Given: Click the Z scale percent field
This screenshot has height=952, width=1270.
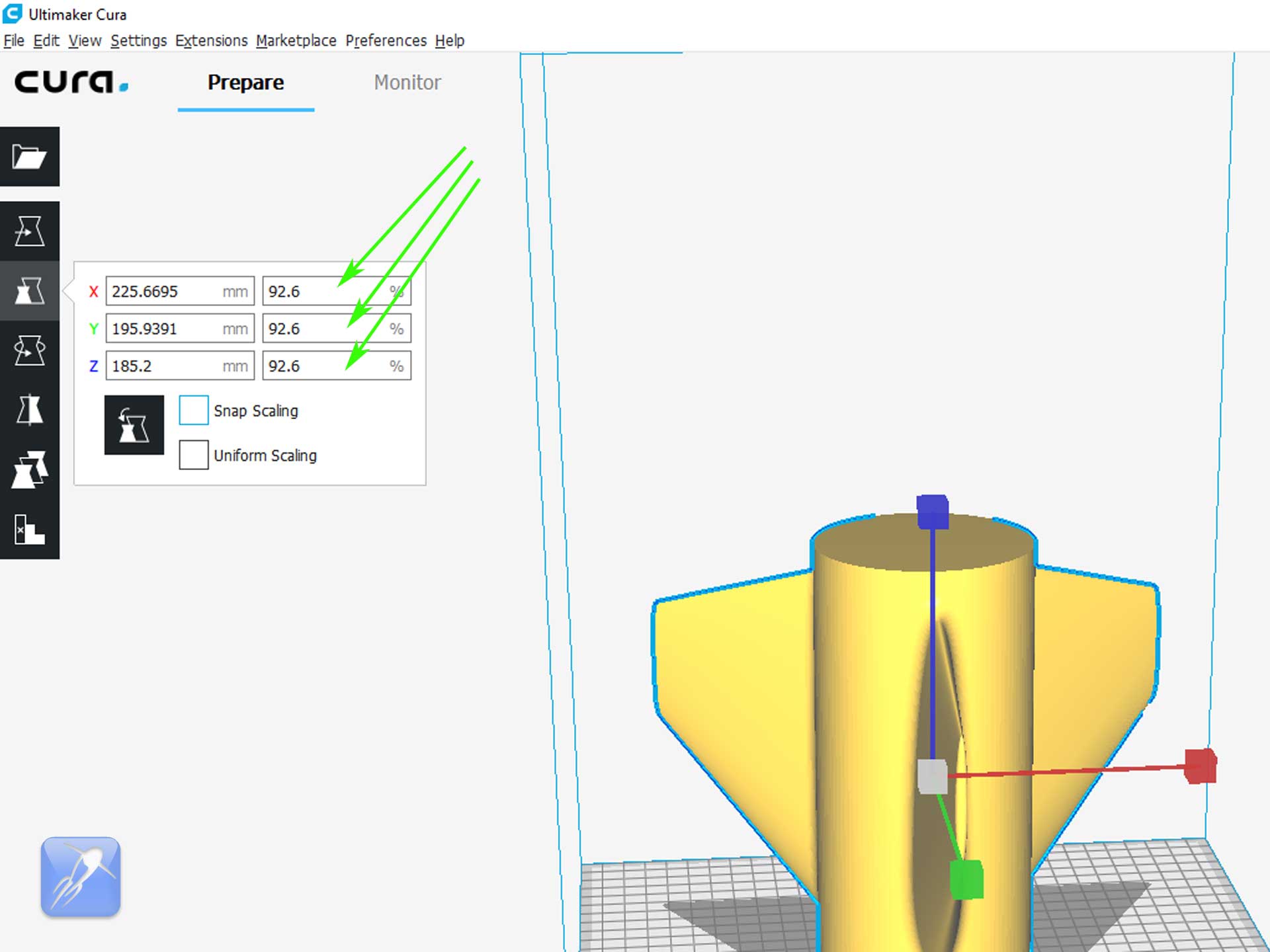Looking at the screenshot, I should (324, 366).
